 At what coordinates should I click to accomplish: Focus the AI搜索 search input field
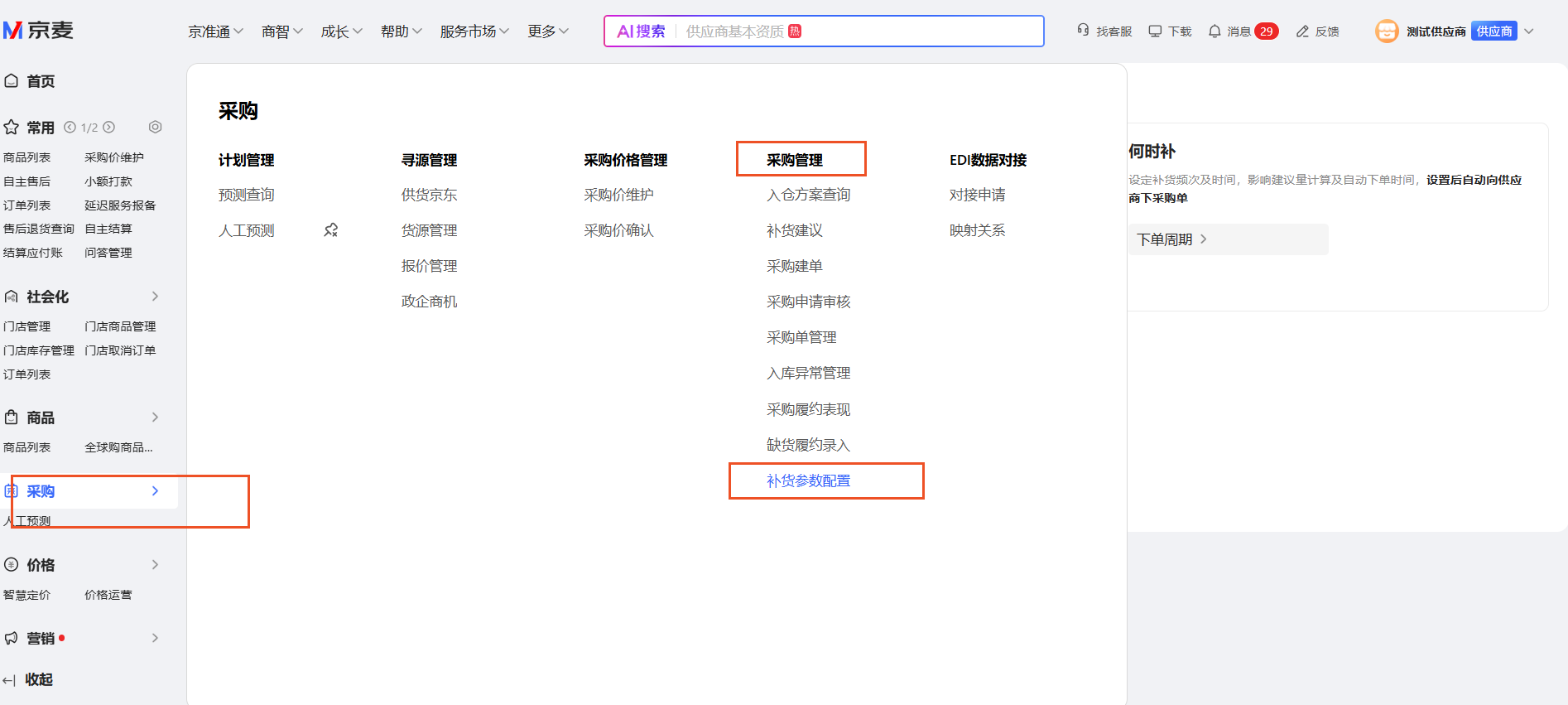(861, 31)
